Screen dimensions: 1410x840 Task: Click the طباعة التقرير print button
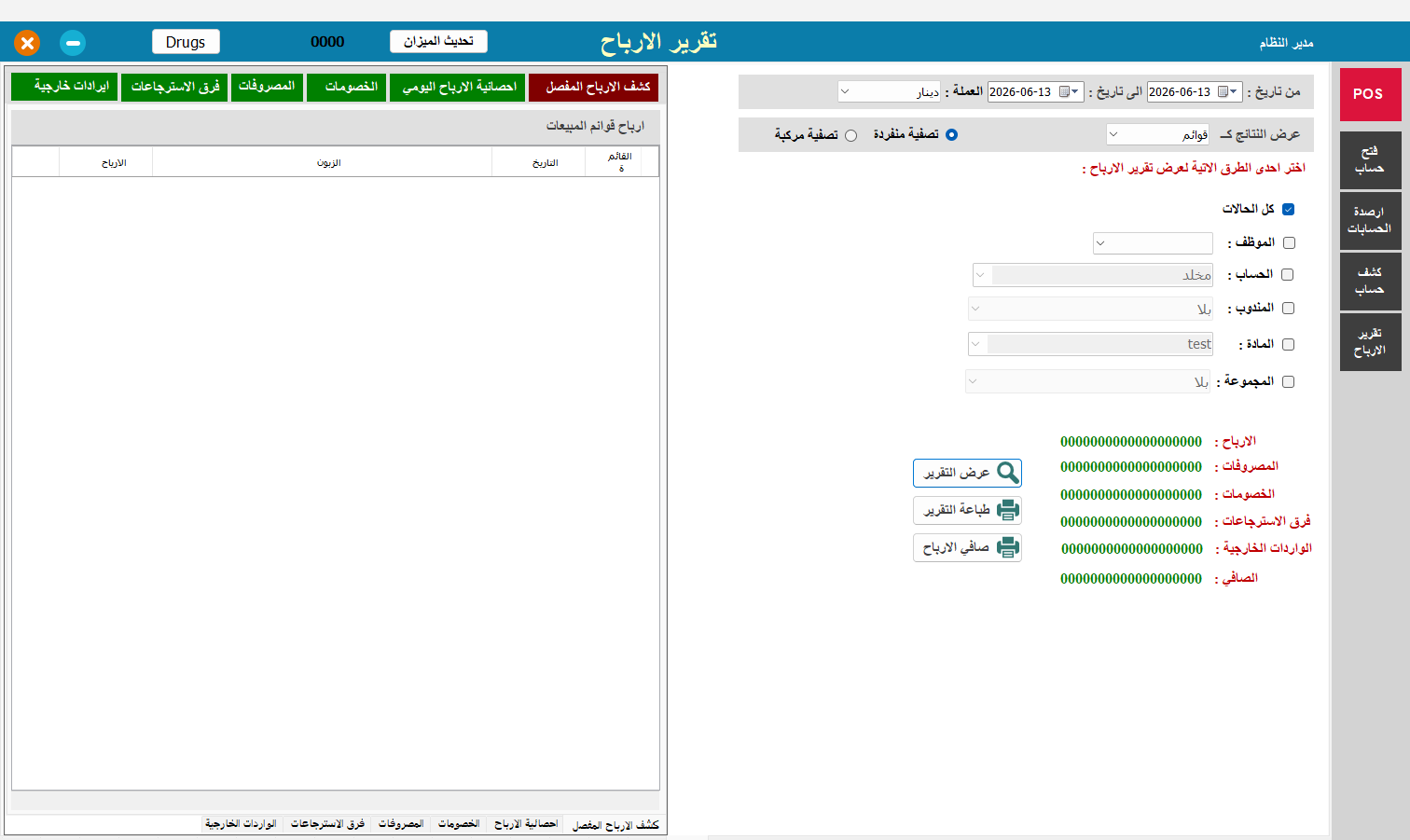click(x=967, y=510)
